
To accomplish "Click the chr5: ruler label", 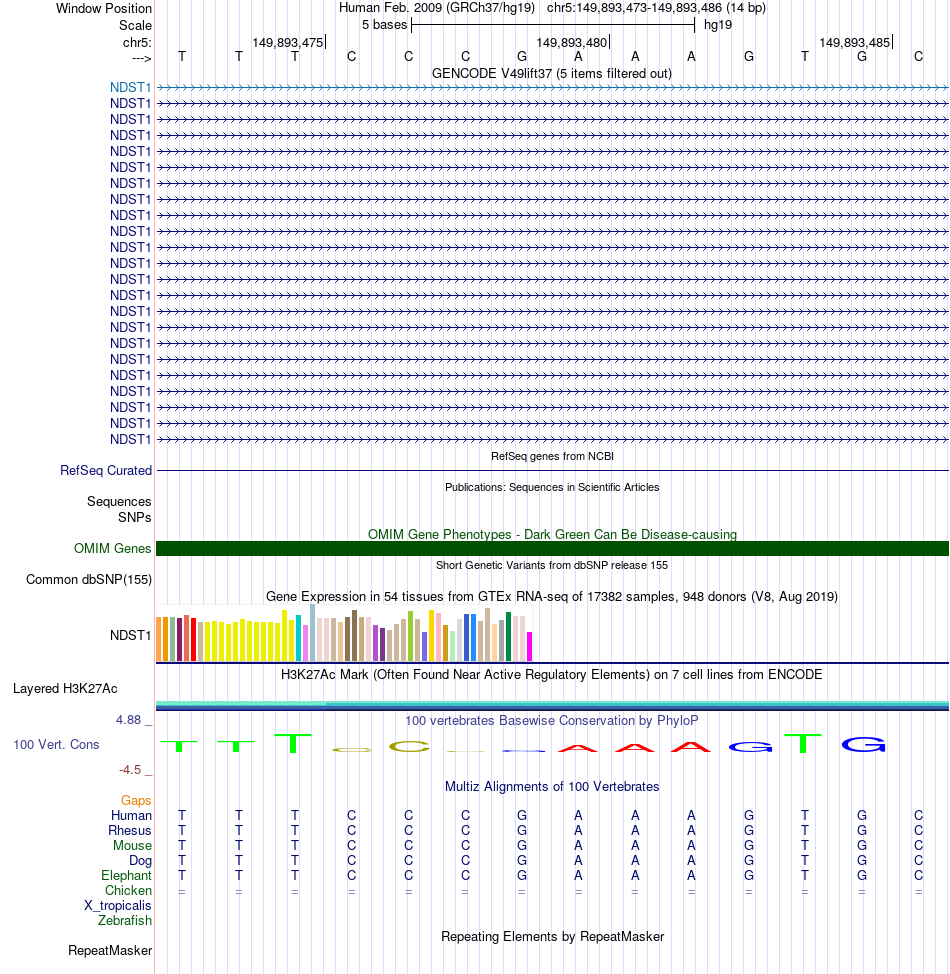I will tap(137, 42).
